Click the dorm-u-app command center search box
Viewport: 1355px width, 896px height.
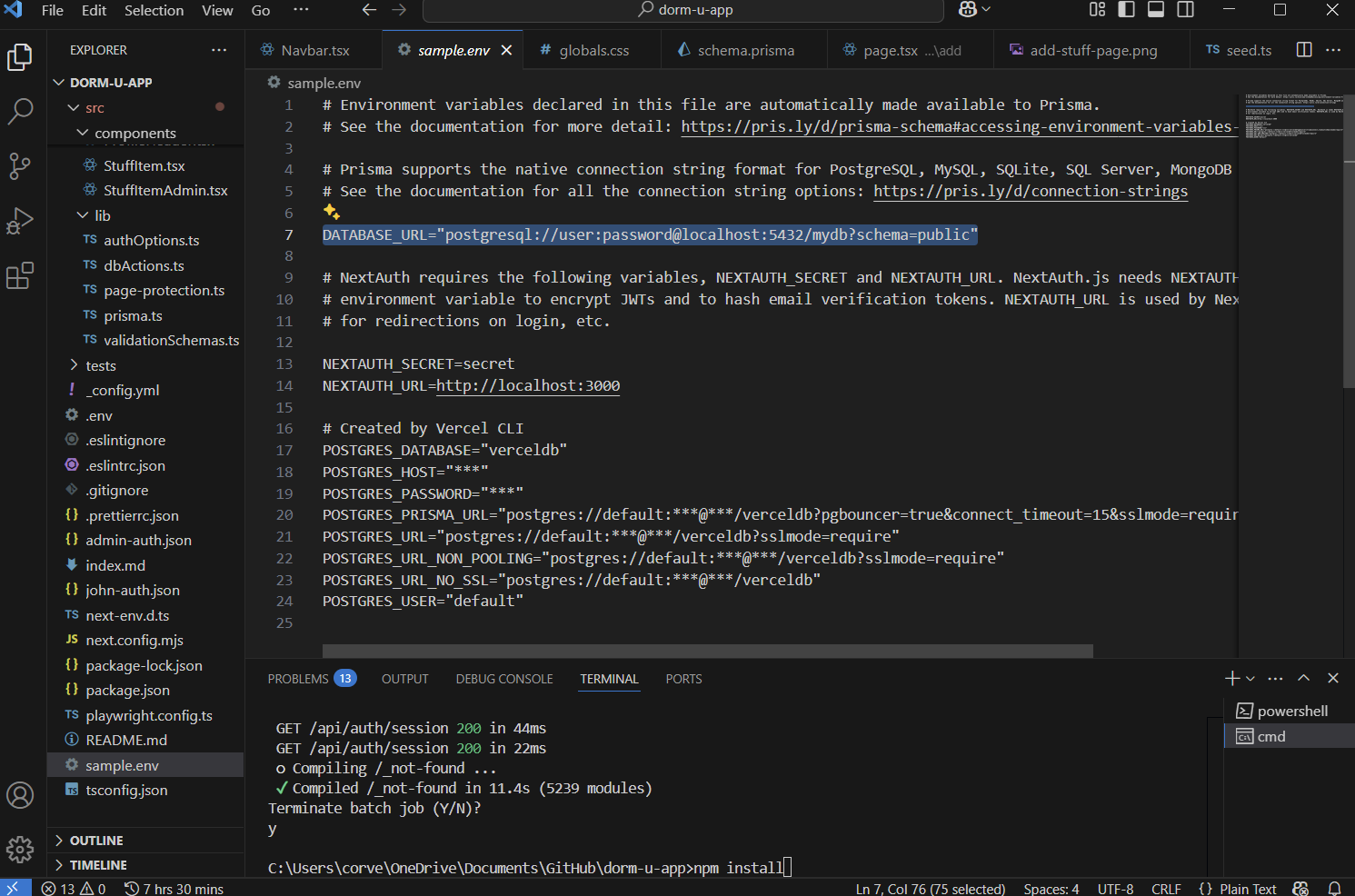click(683, 10)
